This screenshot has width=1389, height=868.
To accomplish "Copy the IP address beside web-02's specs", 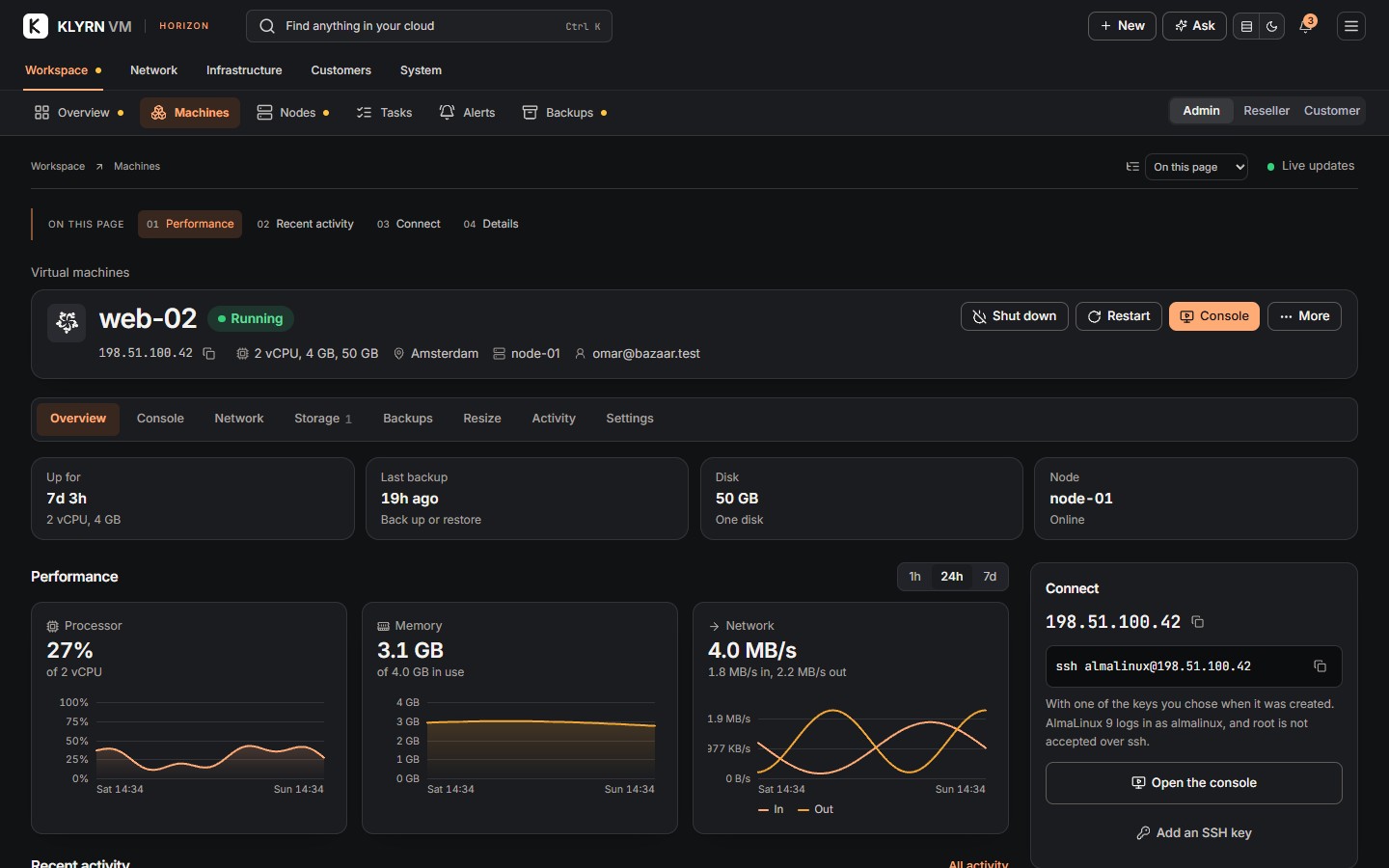I will tap(208, 354).
